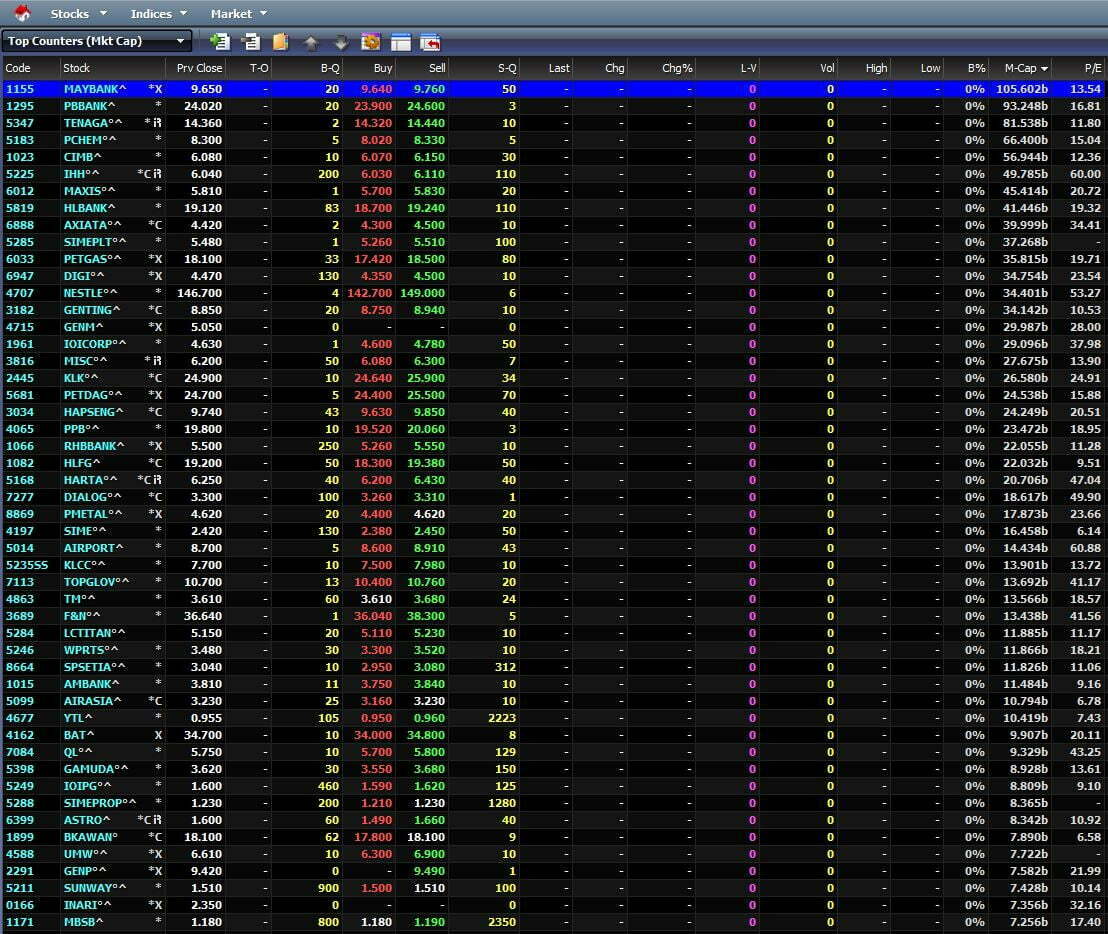
Task: Click the window layout toolbar icon
Action: tap(400, 42)
